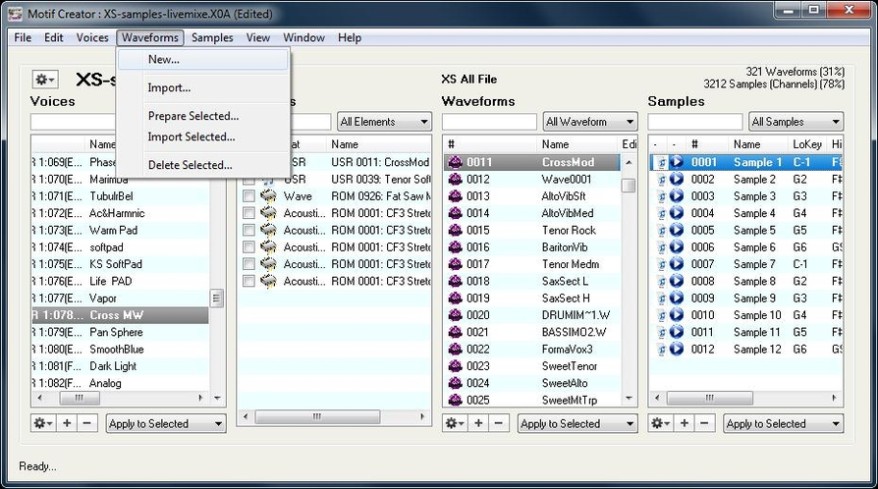Select the Warm Pad voice

coord(120,230)
